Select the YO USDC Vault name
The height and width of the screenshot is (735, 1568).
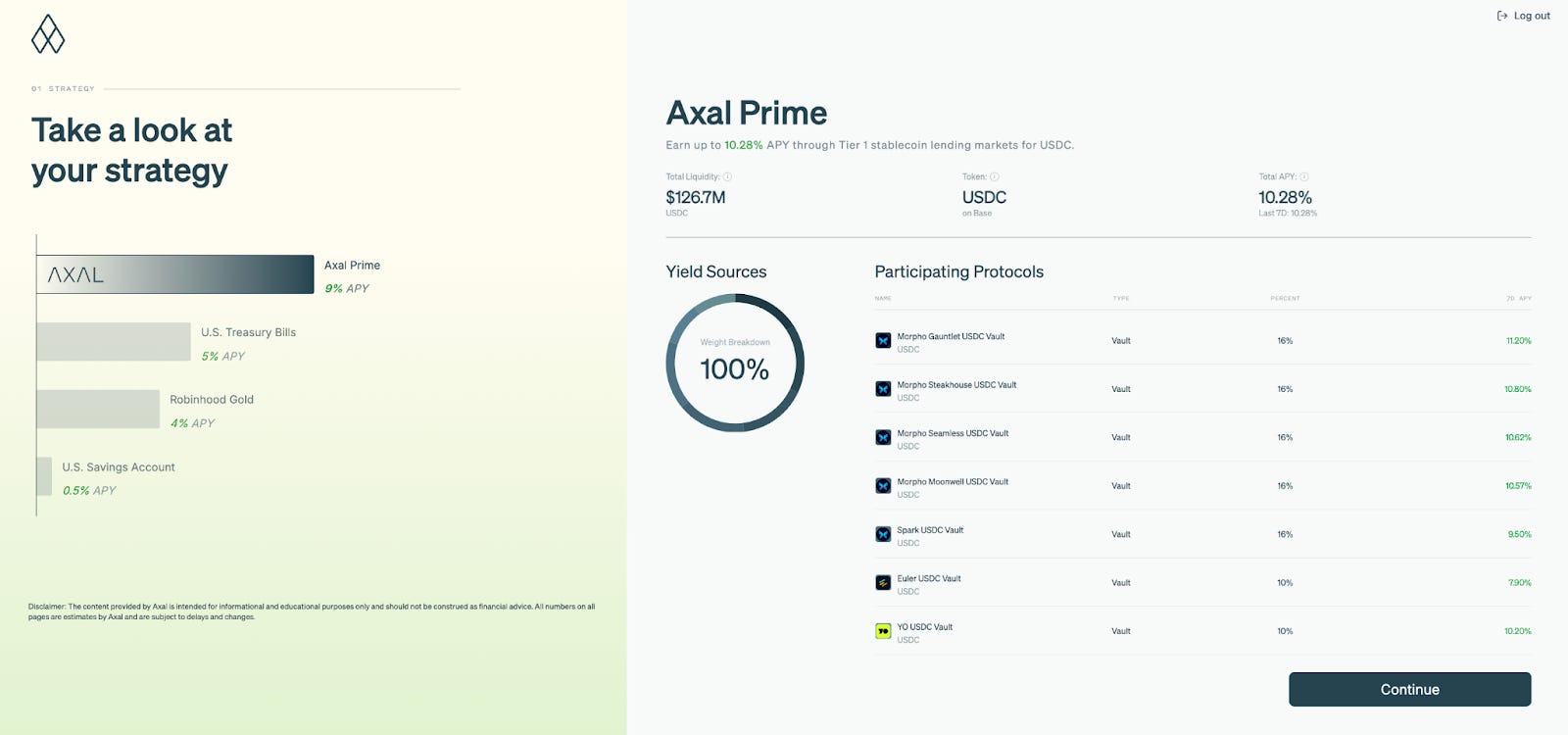point(925,627)
